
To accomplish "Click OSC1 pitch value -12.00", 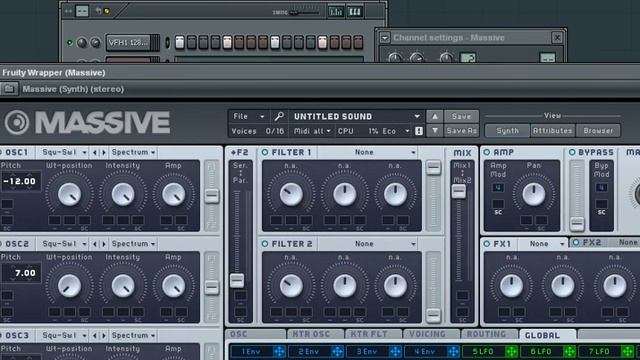I will (x=20, y=181).
